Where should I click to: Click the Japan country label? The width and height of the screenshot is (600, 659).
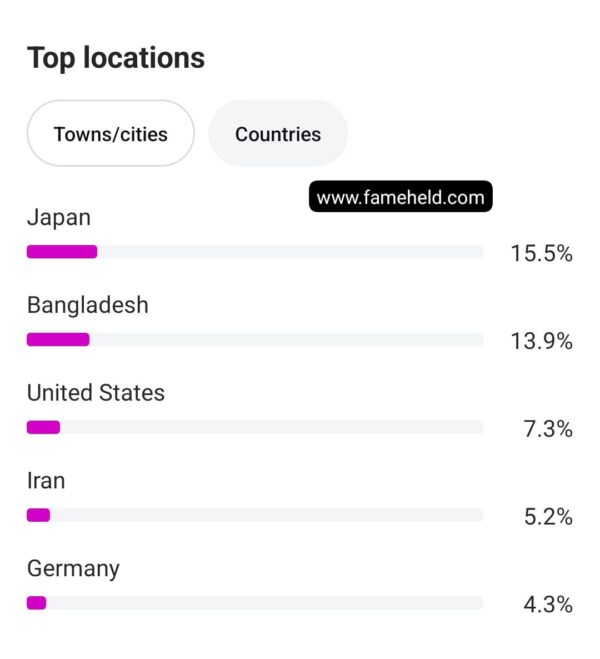[58, 217]
